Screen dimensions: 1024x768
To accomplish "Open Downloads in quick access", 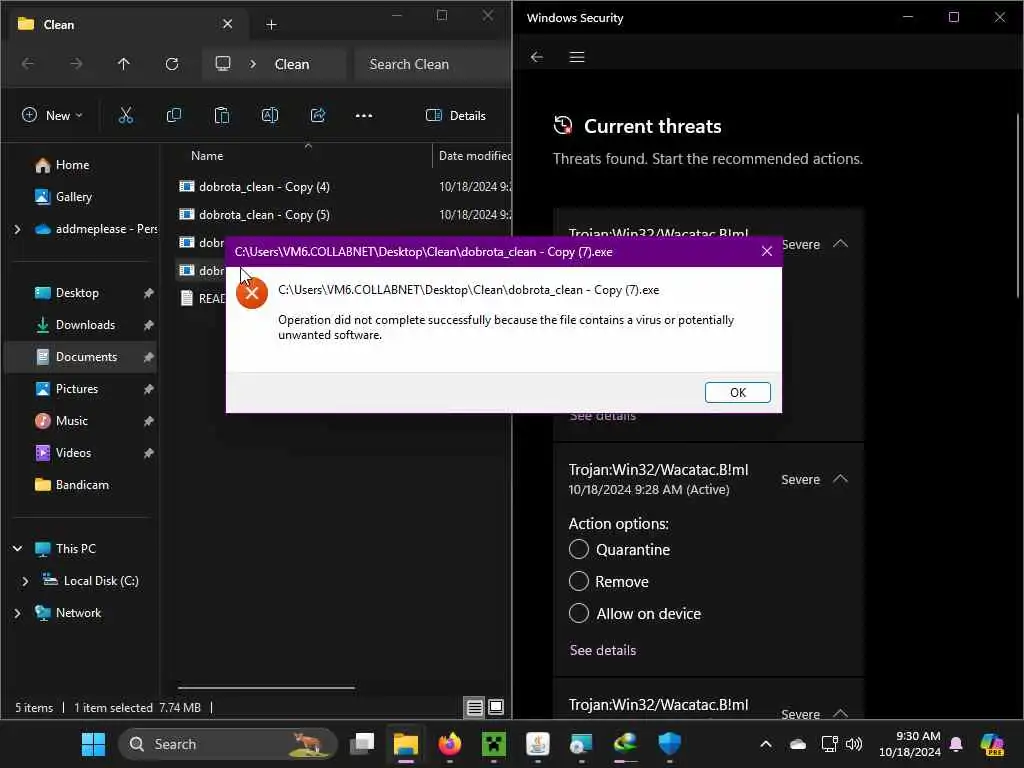I will click(x=85, y=325).
